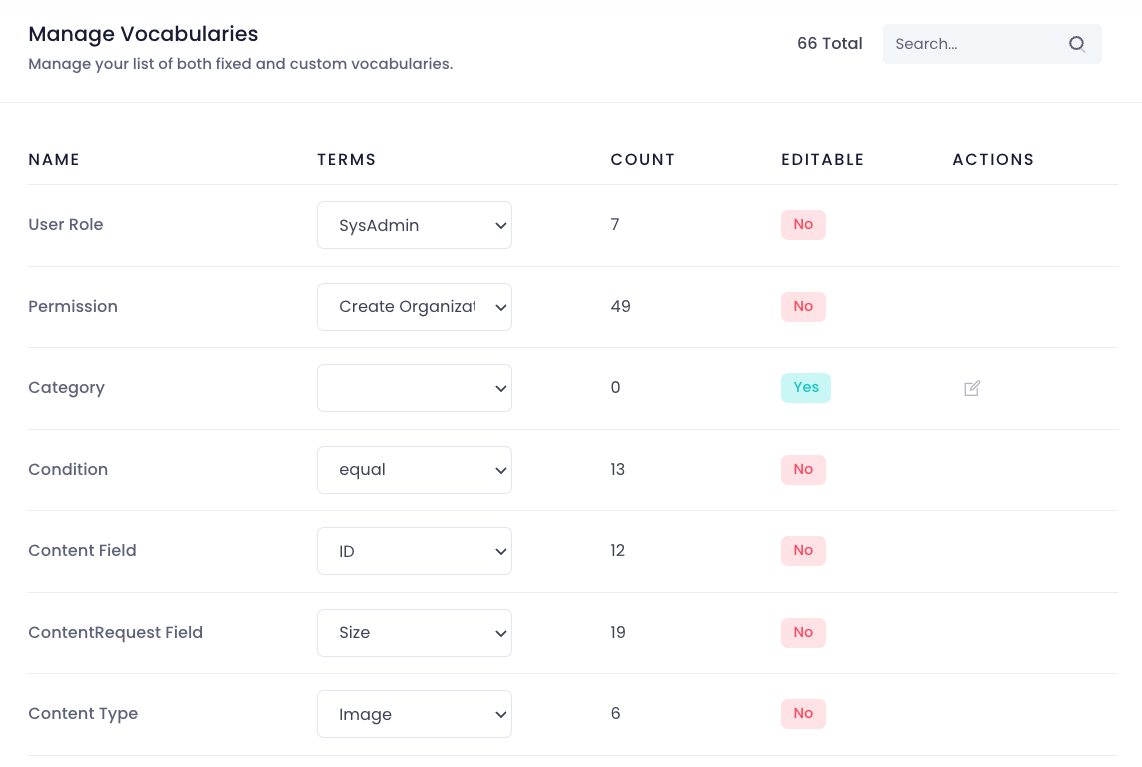Click the No badge for User Role
Screen dimensions: 1142x767
point(803,224)
